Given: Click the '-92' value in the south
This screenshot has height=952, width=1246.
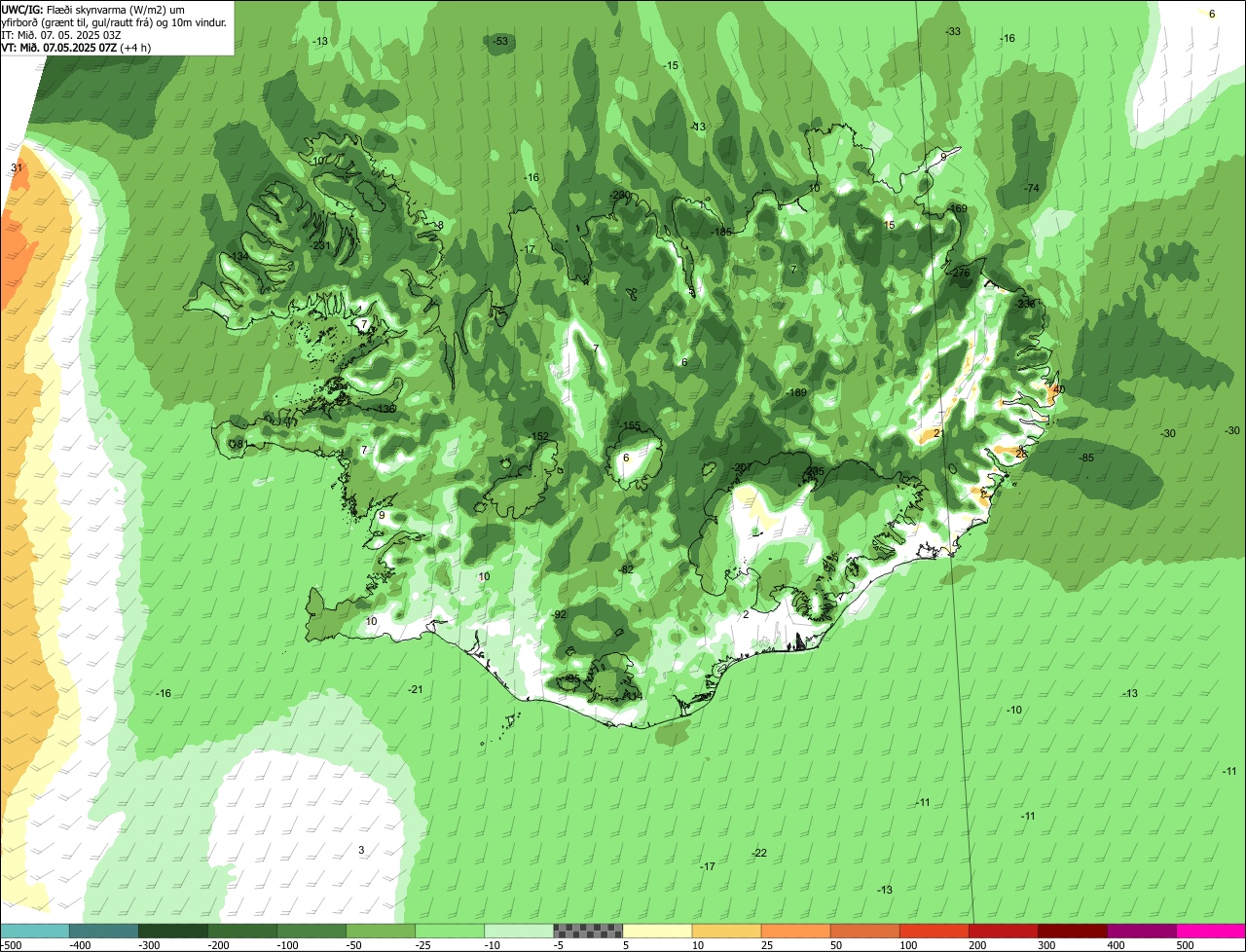Looking at the screenshot, I should [560, 615].
